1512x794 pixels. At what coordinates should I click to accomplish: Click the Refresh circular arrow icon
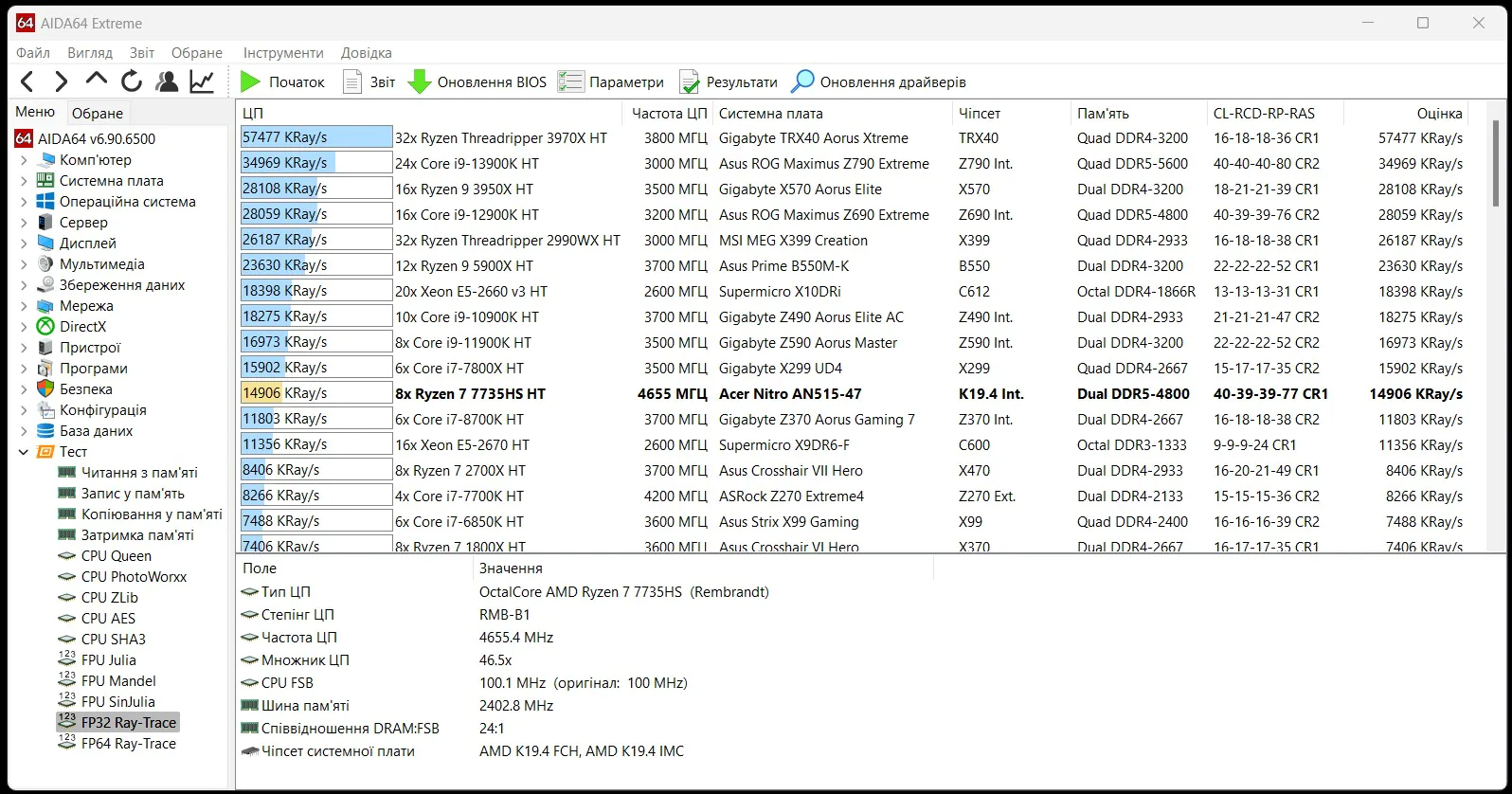tap(132, 82)
